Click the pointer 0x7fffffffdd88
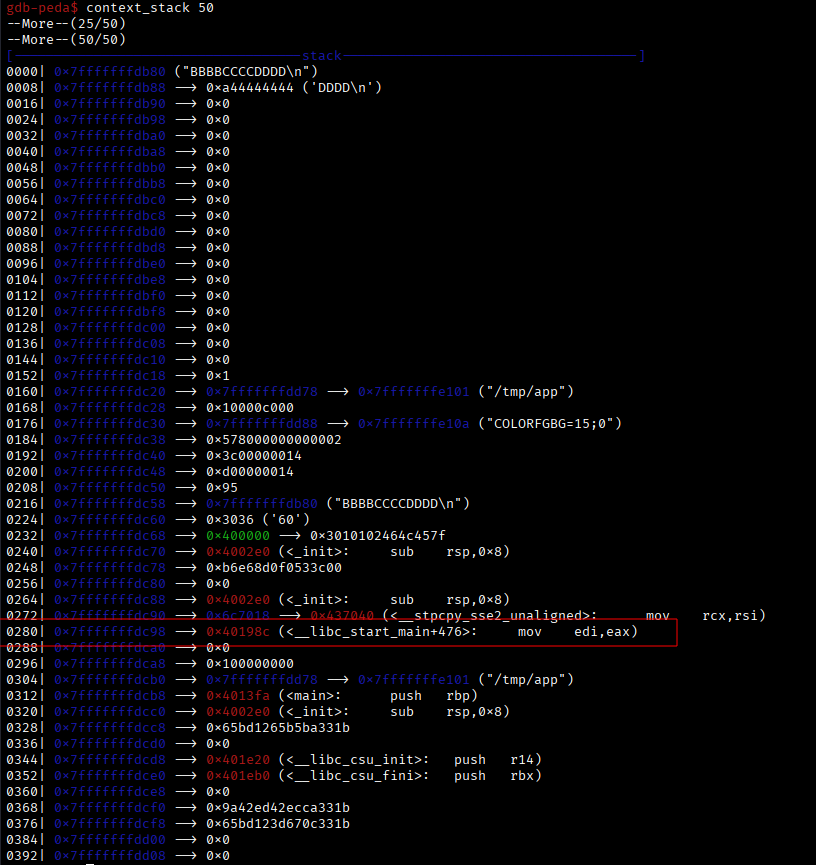The width and height of the screenshot is (816, 865). (x=262, y=424)
